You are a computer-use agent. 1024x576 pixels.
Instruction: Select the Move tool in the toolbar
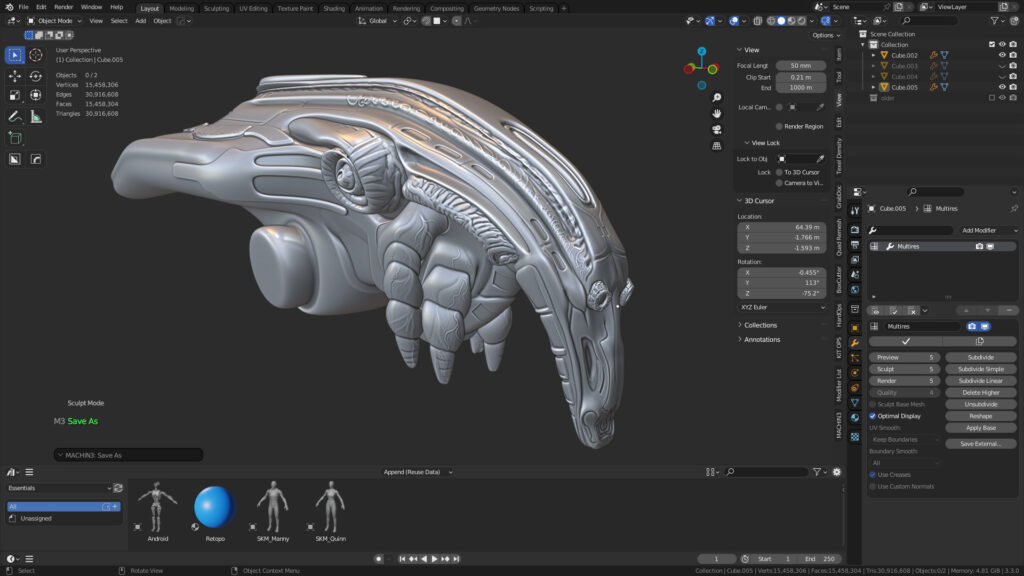15,76
